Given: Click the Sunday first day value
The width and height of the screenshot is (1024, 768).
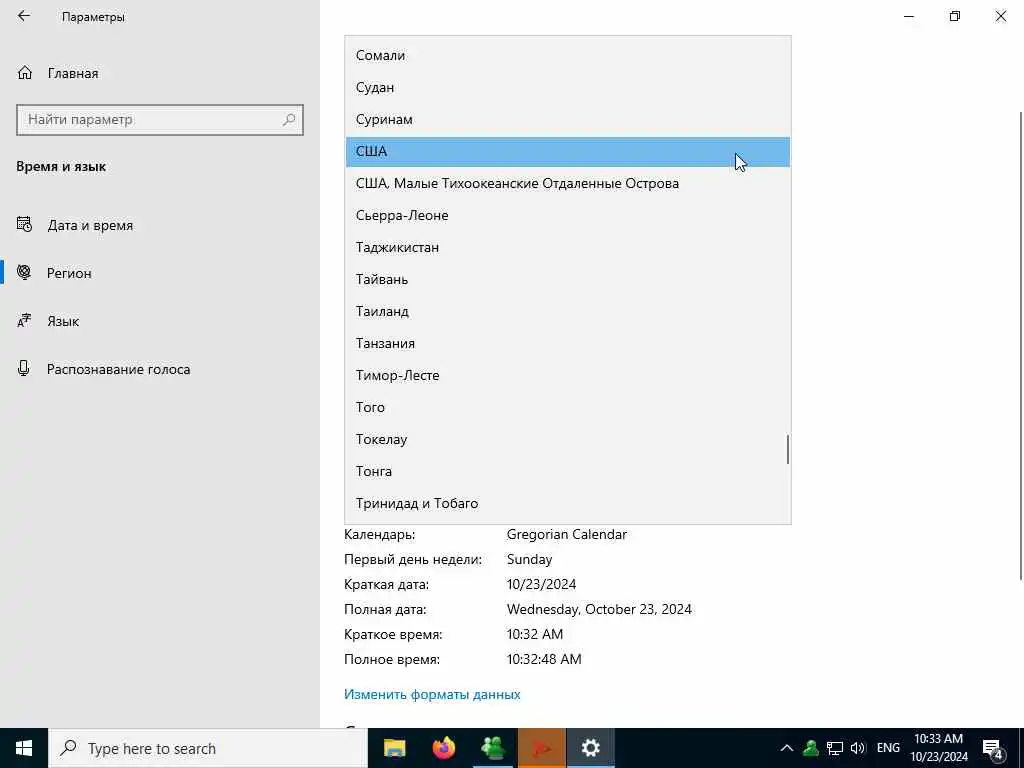Looking at the screenshot, I should click(x=529, y=559).
